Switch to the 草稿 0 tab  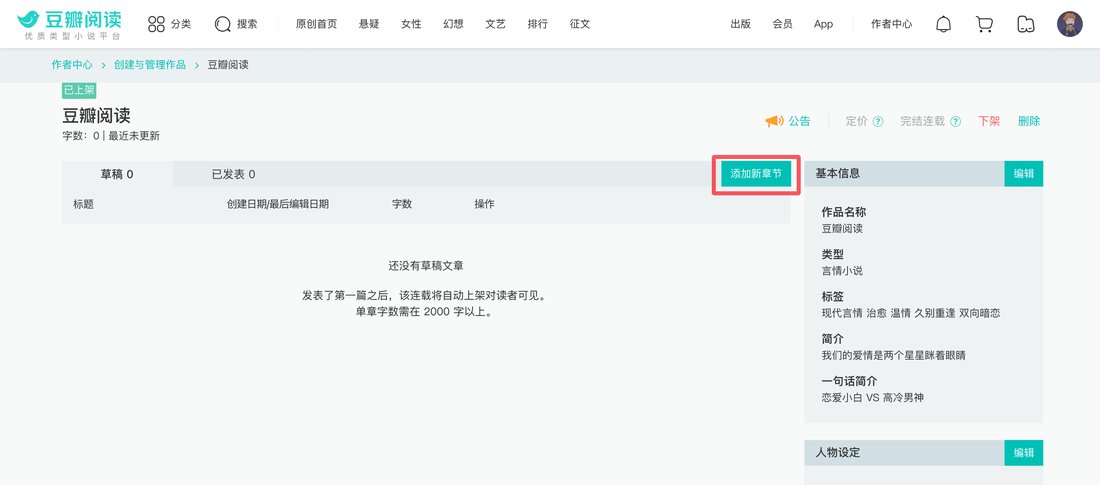pyautogui.click(x=117, y=174)
